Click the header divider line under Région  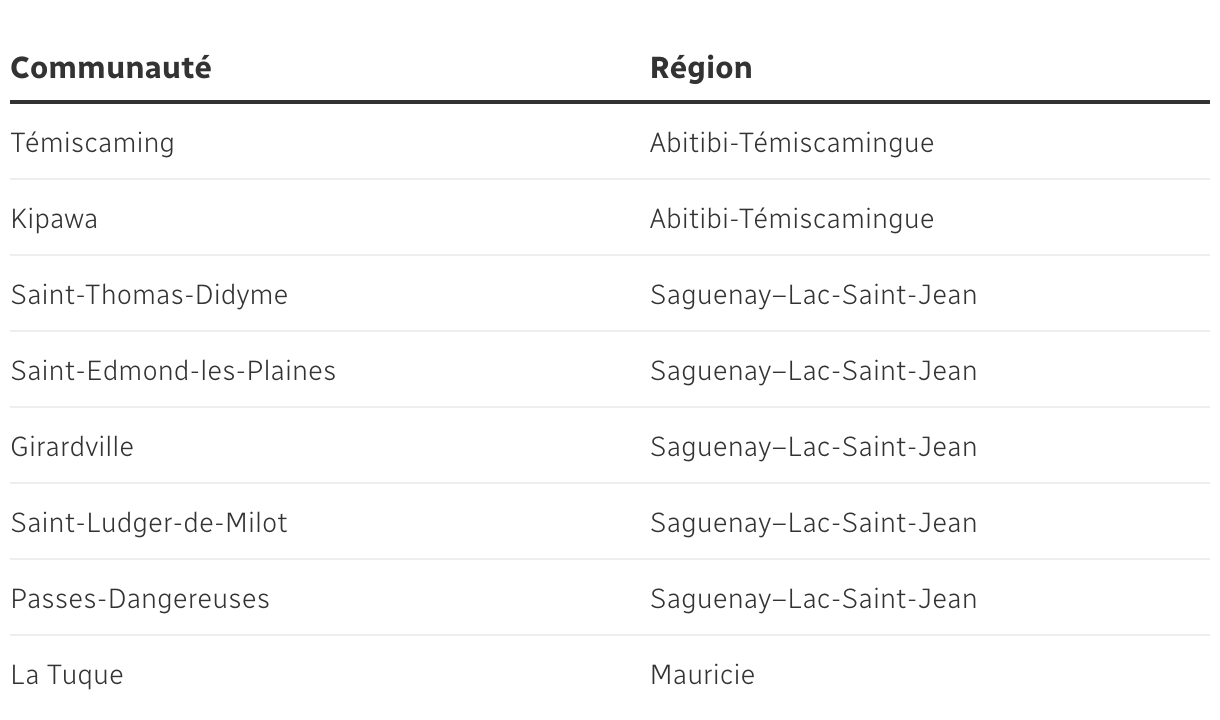click(x=900, y=102)
